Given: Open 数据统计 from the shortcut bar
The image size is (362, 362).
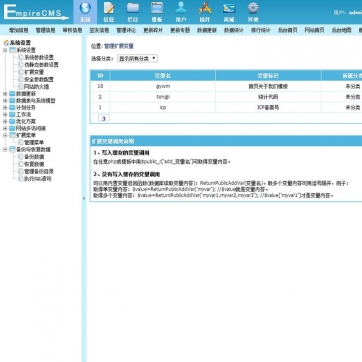Looking at the screenshot, I should pos(234,30).
